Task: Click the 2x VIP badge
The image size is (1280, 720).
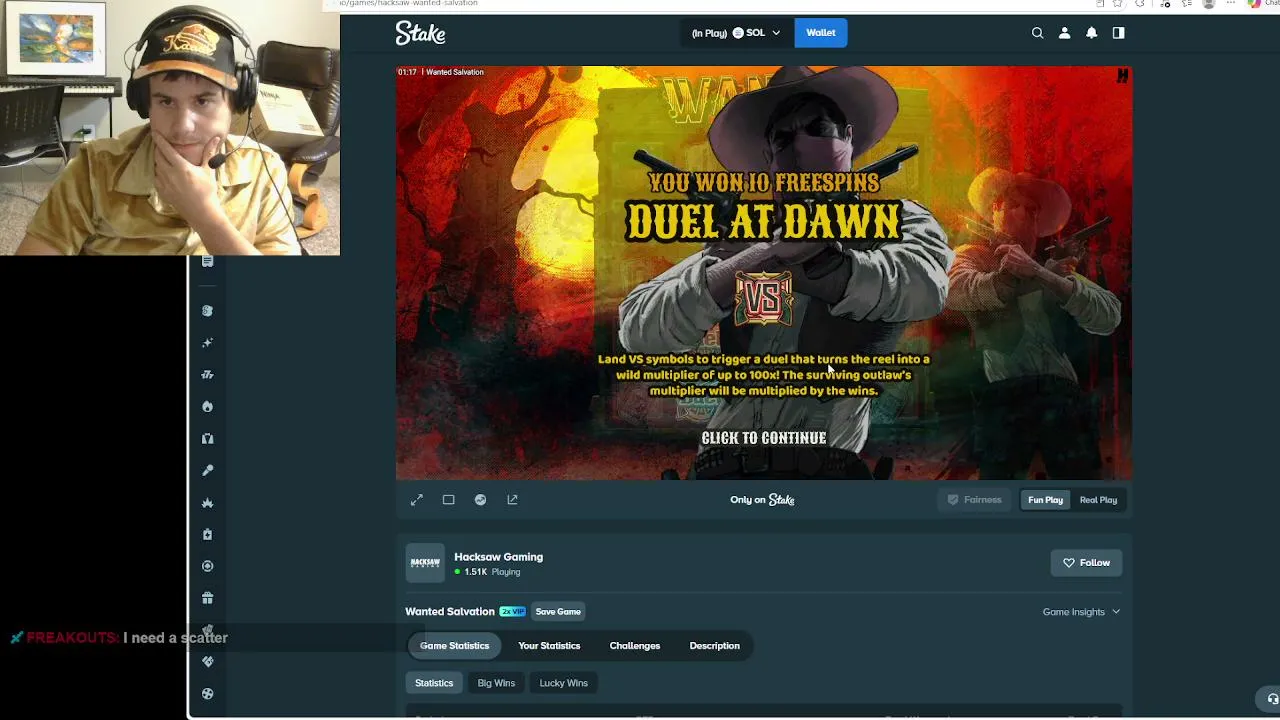Action: 512,612
